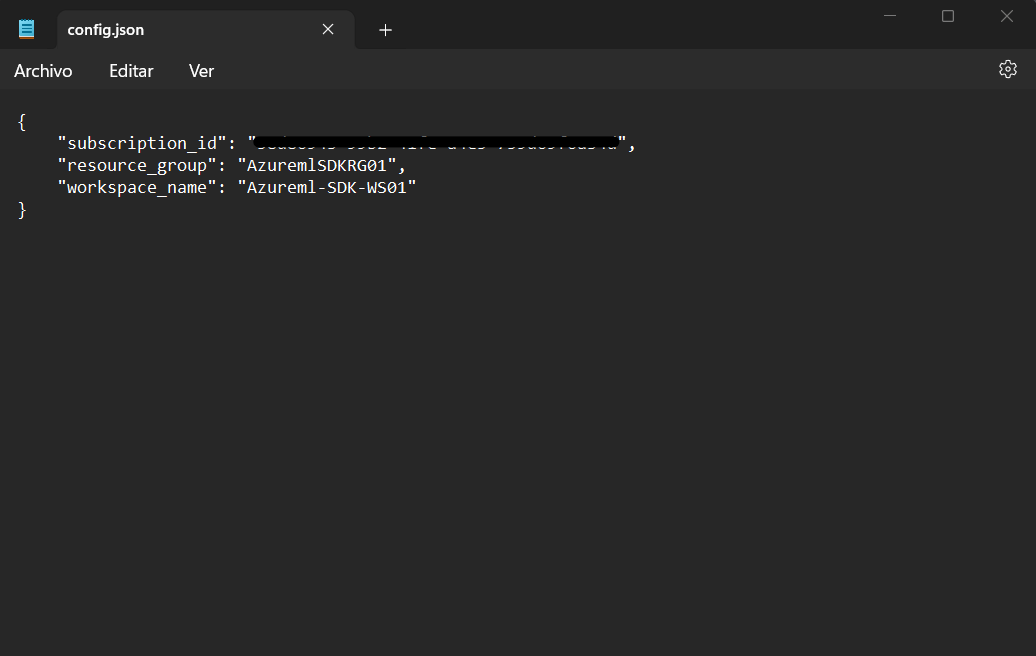Open the Archivo menu
Image resolution: width=1036 pixels, height=656 pixels.
tap(43, 71)
